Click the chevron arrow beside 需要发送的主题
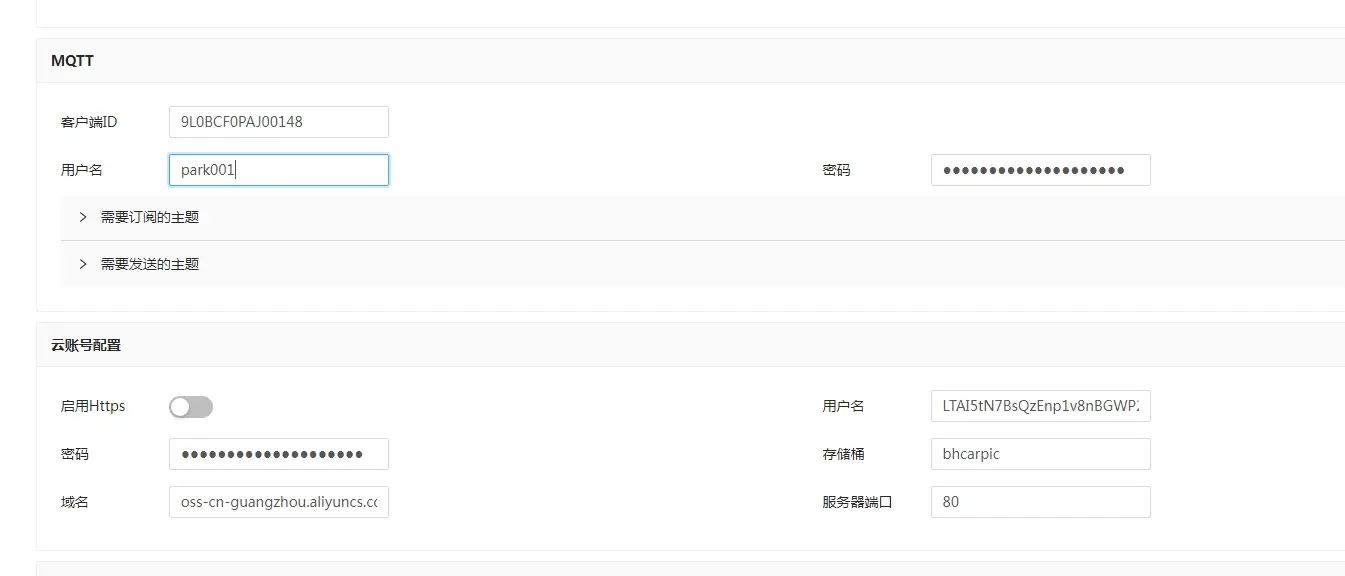1345x576 pixels. tap(83, 264)
